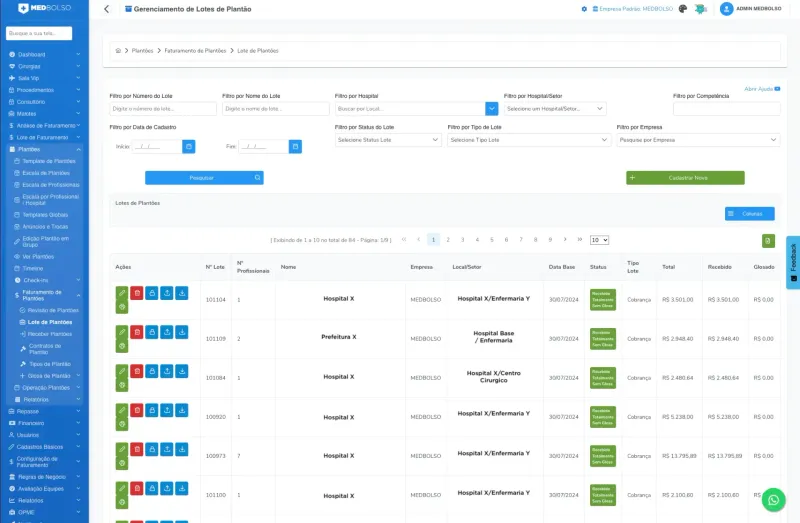Open the hospital filter blue dropdown arrow
The height and width of the screenshot is (523, 800).
pyautogui.click(x=491, y=109)
